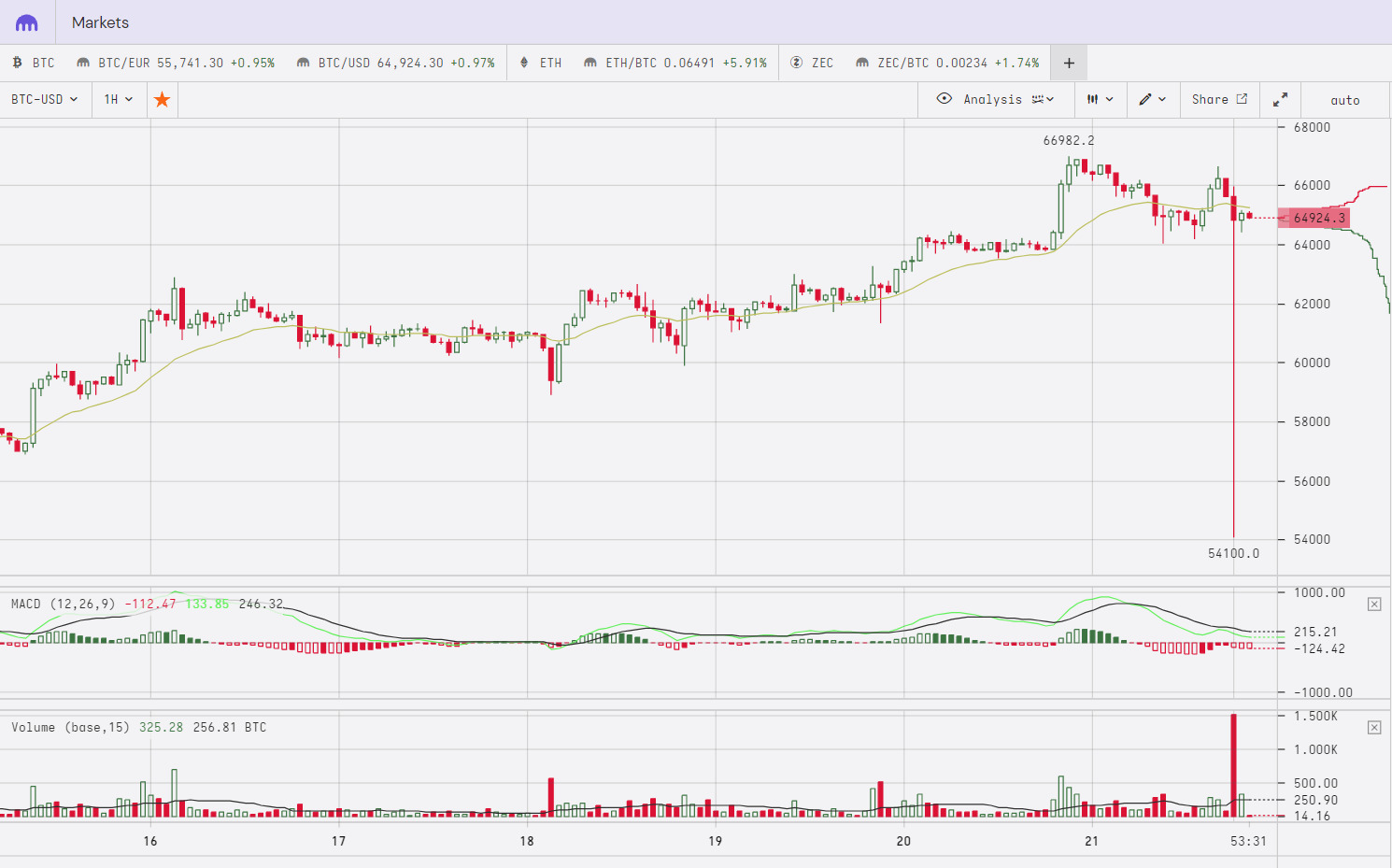The image size is (1392, 868).
Task: Click the 66982.2 high price label
Action: [1069, 140]
